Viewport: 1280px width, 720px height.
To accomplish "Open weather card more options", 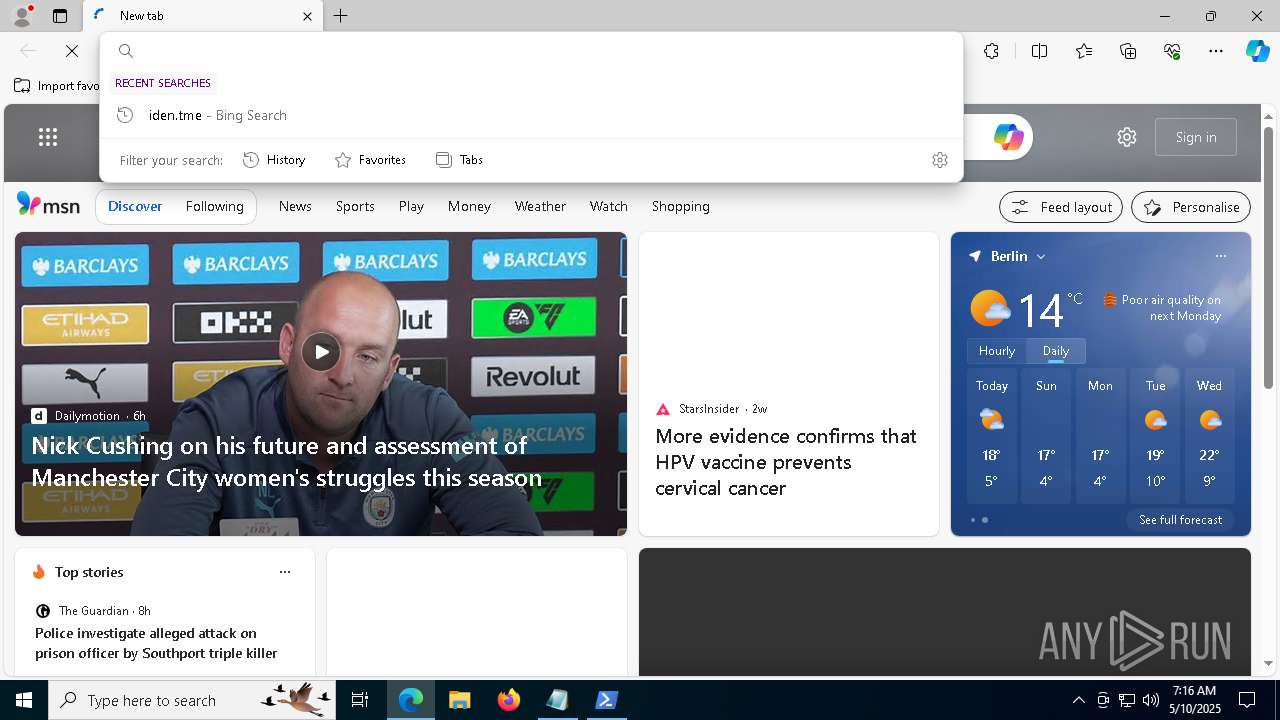I will coord(1221,256).
